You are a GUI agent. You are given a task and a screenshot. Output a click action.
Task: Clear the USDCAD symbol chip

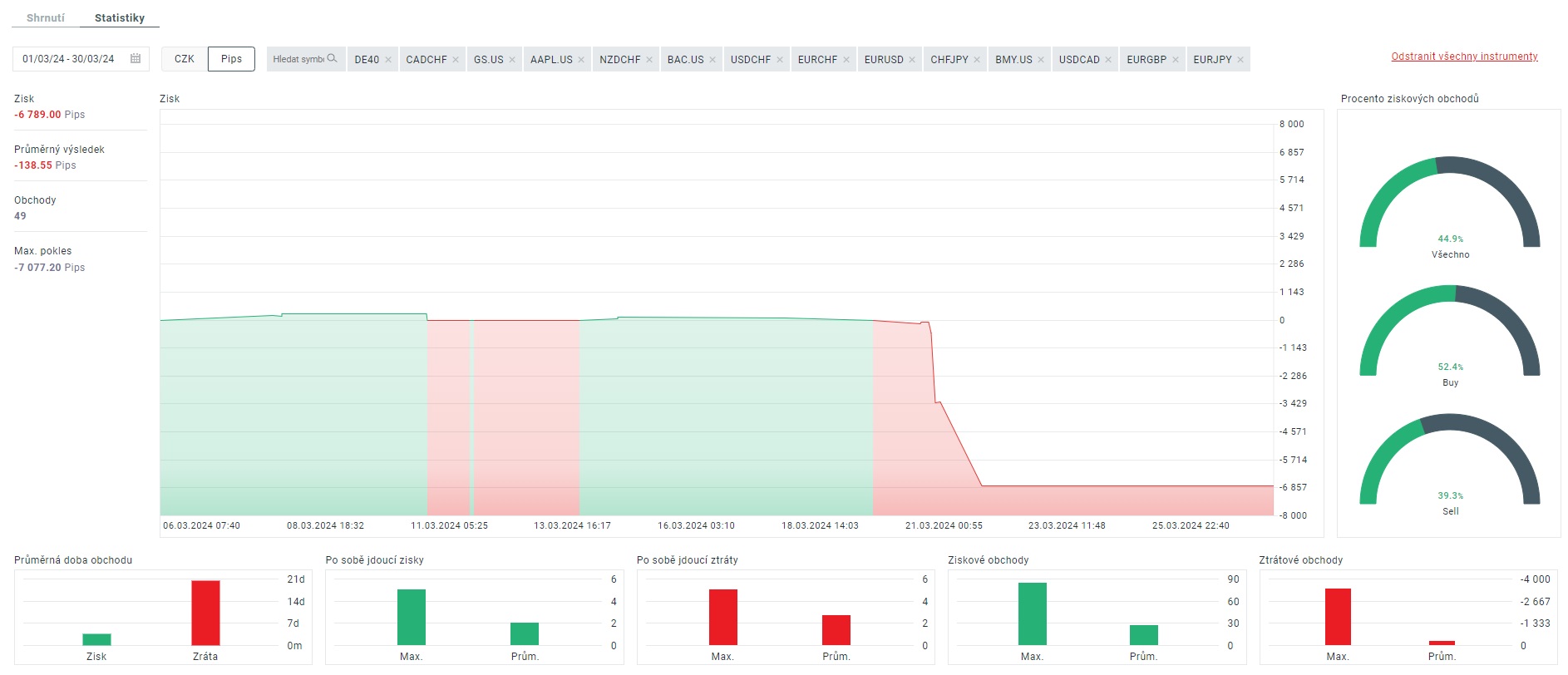click(x=1108, y=60)
